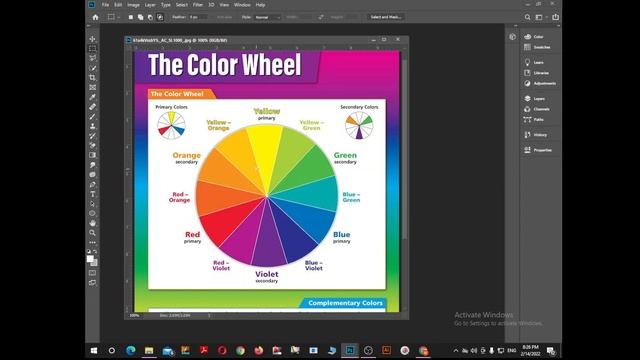Swap foreground and background colors arrow
Image resolution: width=640 pixels, height=360 pixels.
click(96, 251)
